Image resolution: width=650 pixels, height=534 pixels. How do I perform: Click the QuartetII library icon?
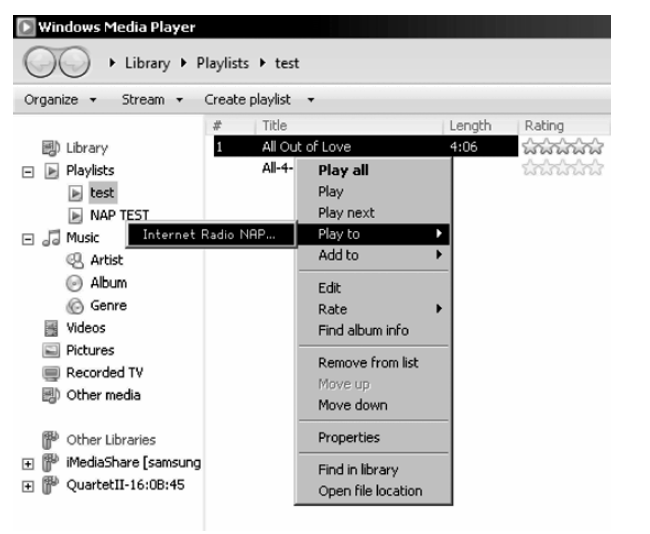(x=50, y=485)
